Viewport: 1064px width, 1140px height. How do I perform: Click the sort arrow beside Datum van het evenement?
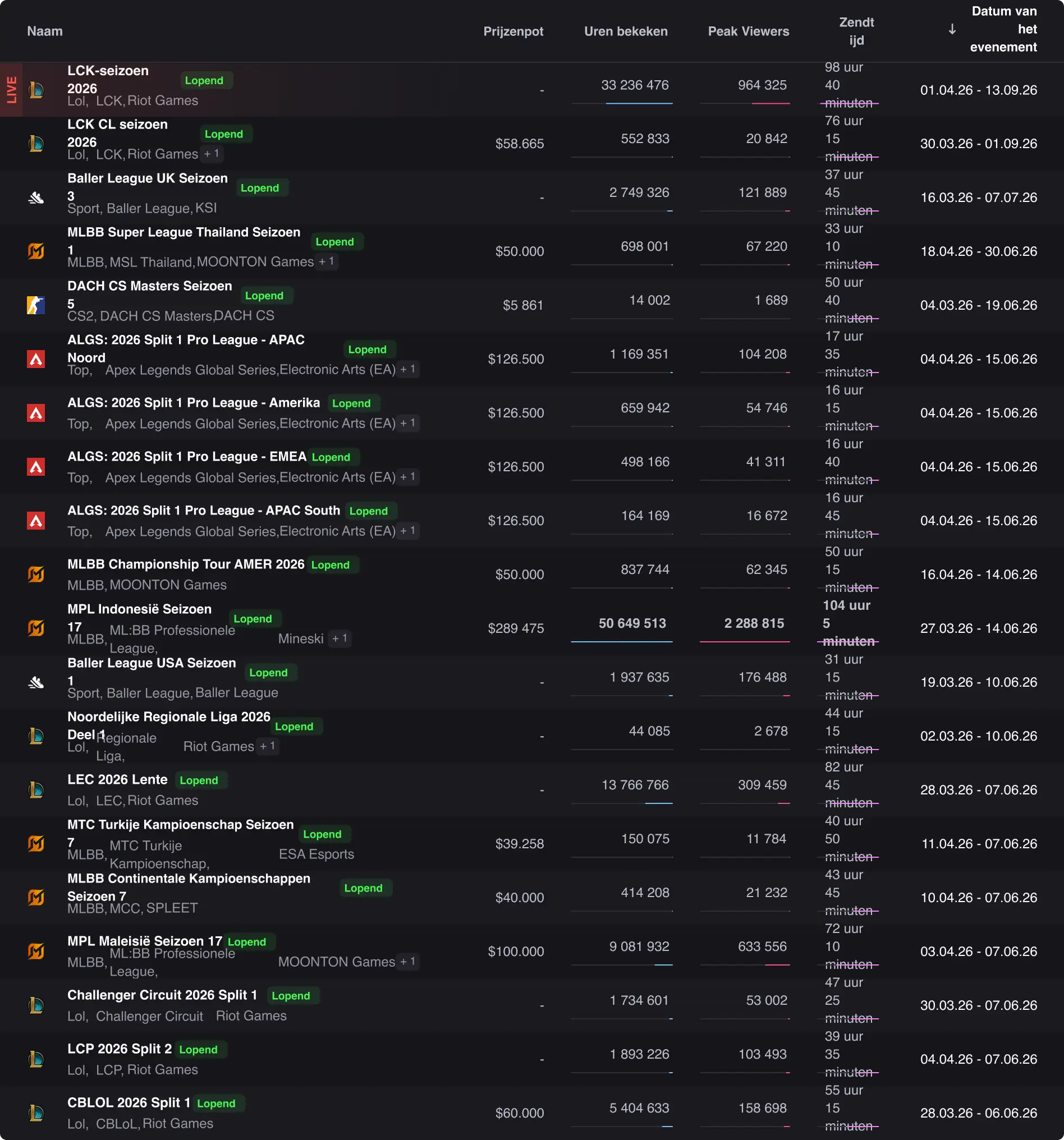coord(952,29)
